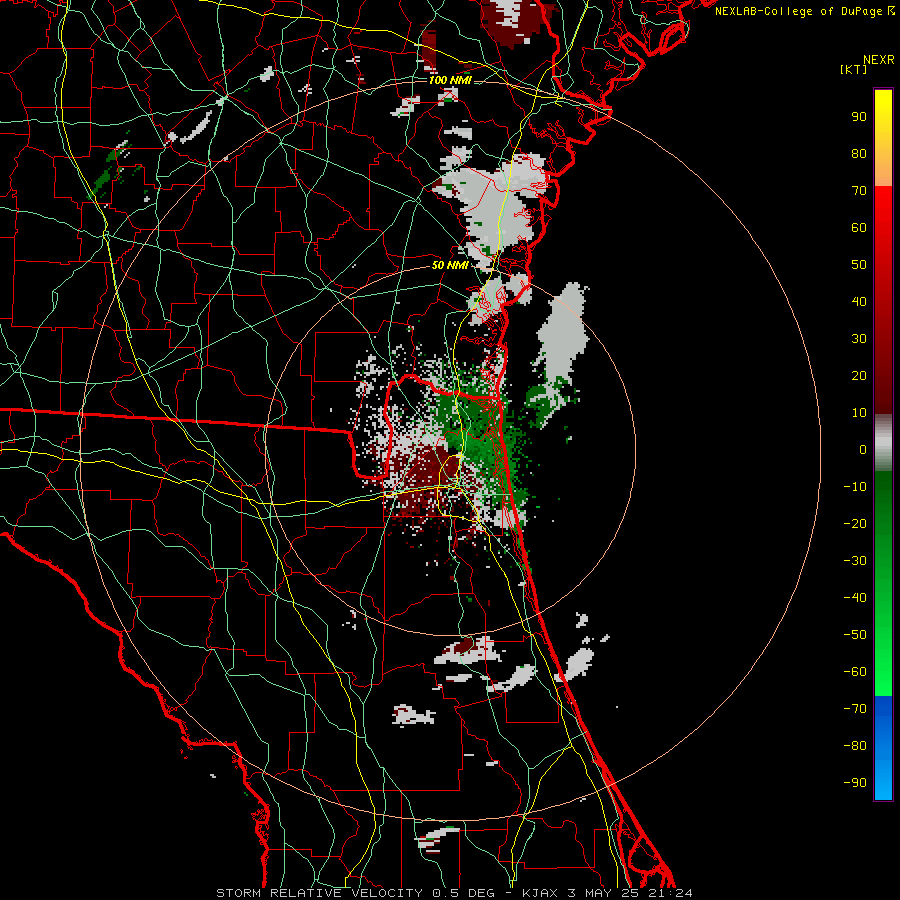This screenshot has height=900, width=900.
Task: Click the -80 value on velocity scale
Action: pyautogui.click(x=855, y=746)
